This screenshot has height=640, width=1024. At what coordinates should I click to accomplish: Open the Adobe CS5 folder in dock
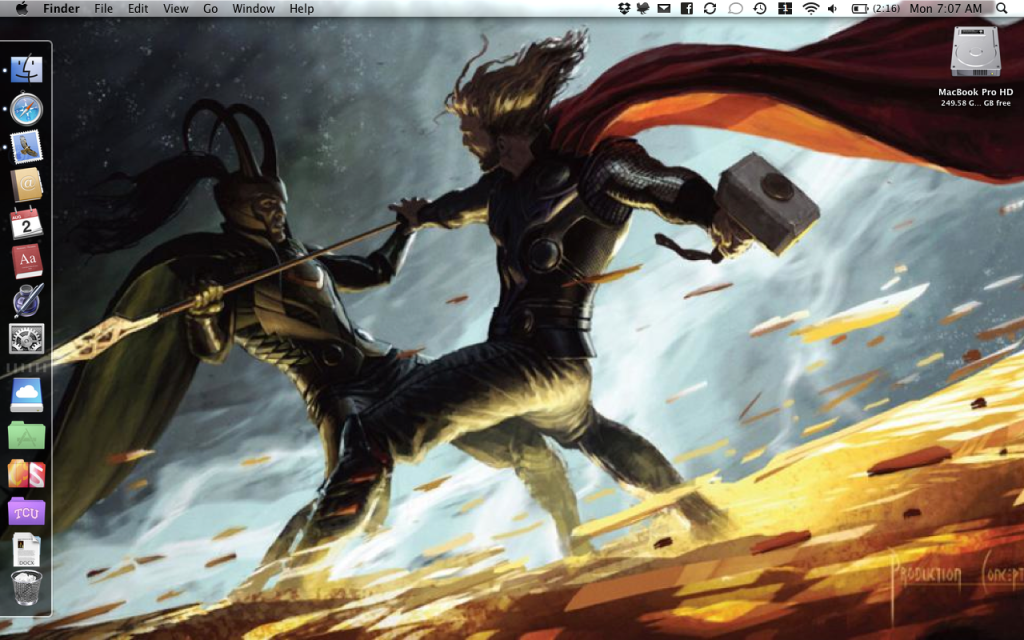(x=27, y=473)
